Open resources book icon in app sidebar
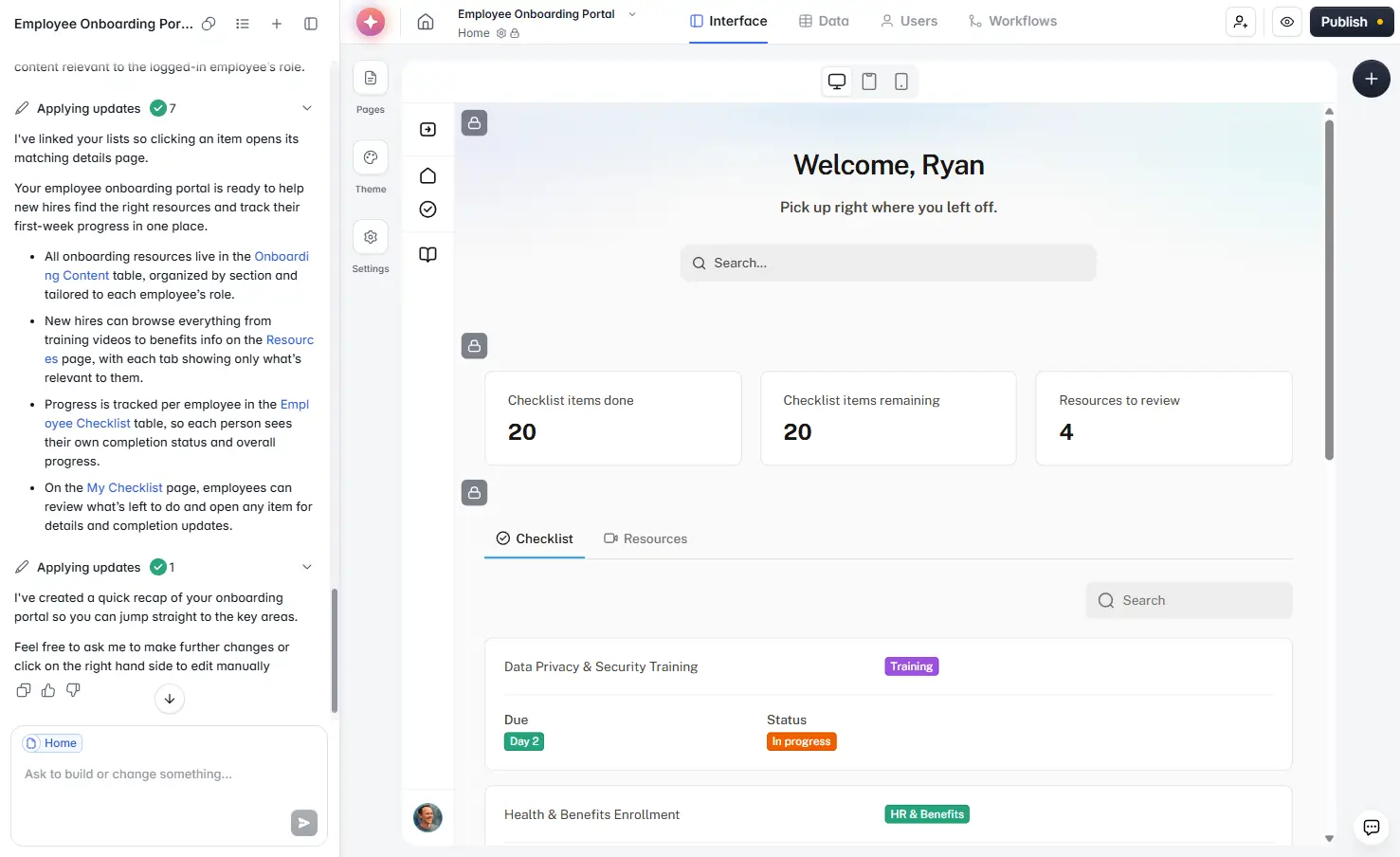Screen dimensions: 1400x857 click(x=428, y=254)
